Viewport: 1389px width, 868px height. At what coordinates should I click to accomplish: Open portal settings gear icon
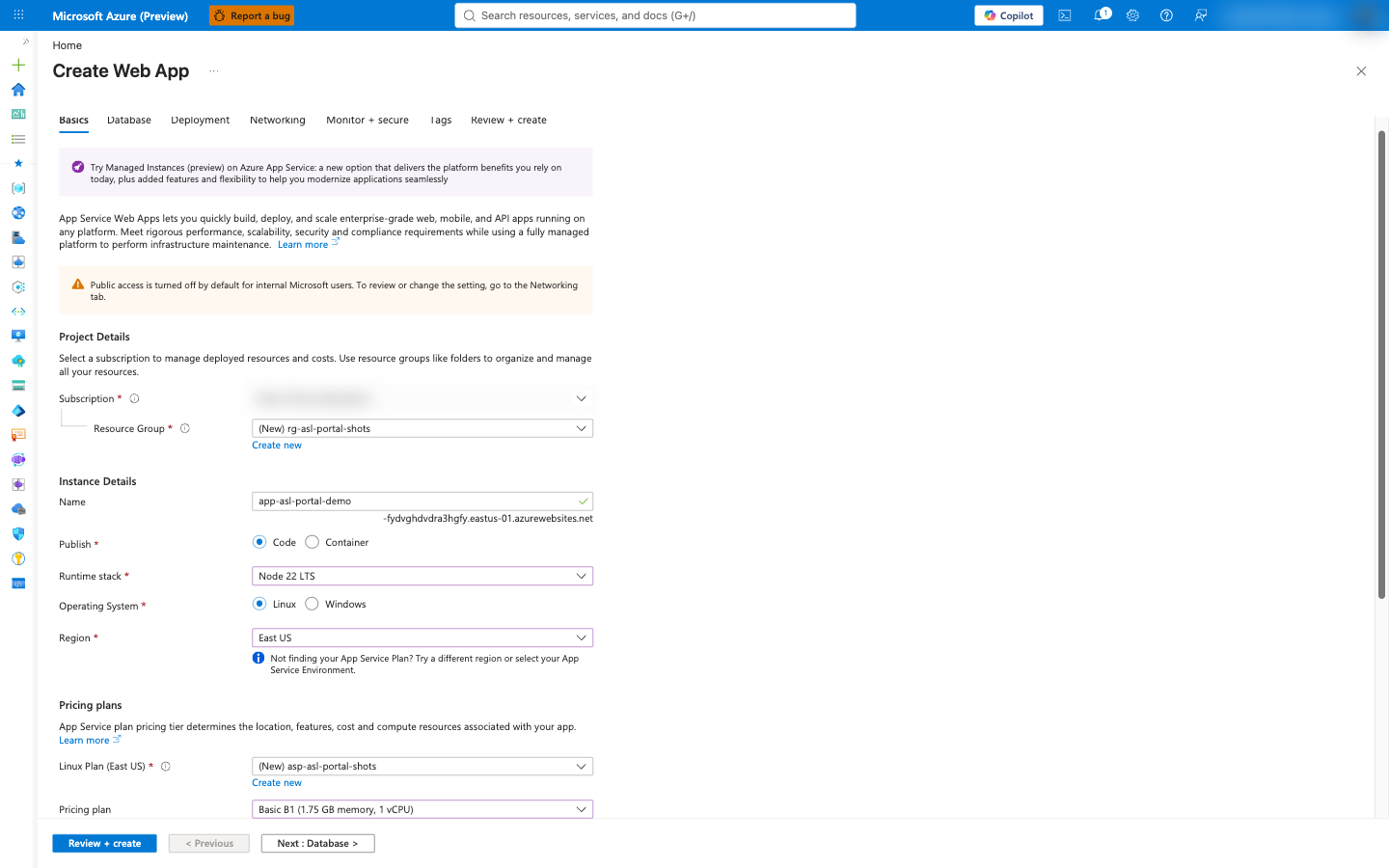click(x=1132, y=15)
